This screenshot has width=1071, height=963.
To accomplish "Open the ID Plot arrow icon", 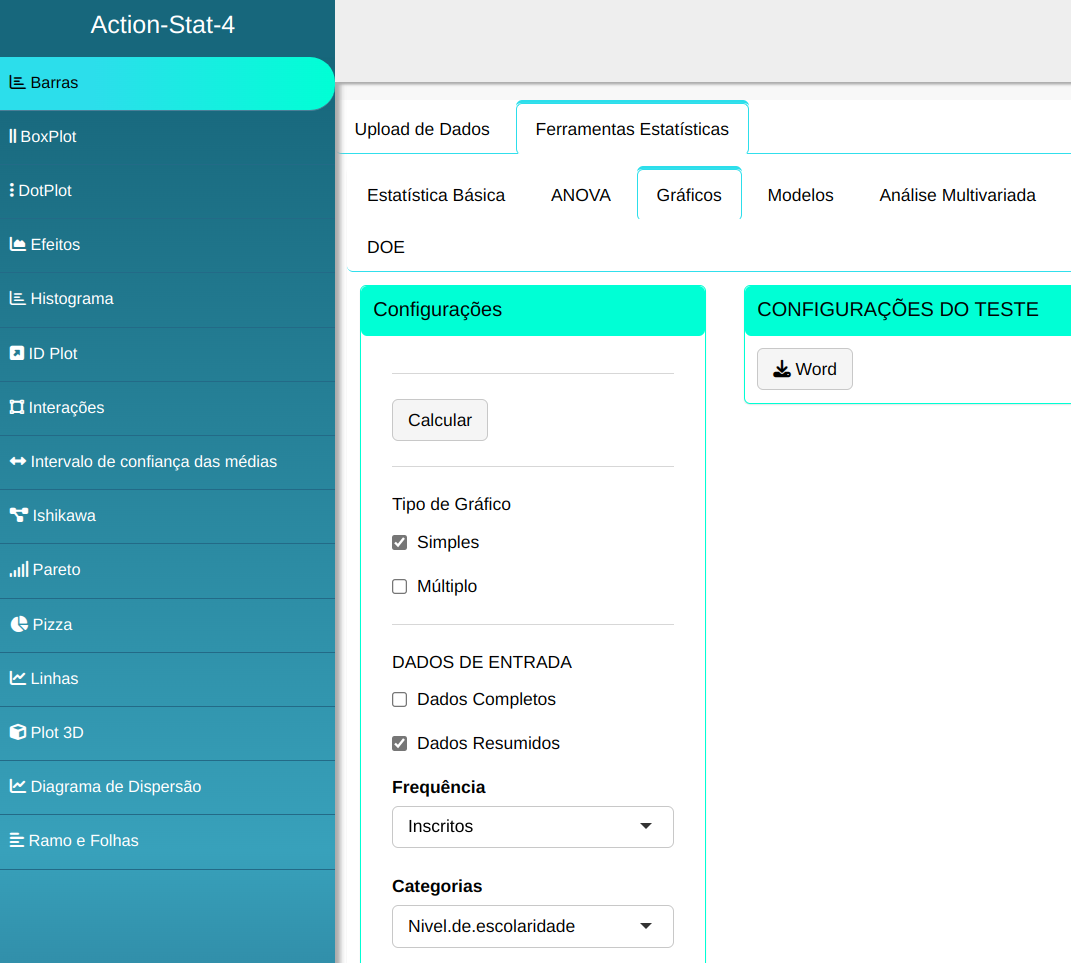I will [x=16, y=353].
